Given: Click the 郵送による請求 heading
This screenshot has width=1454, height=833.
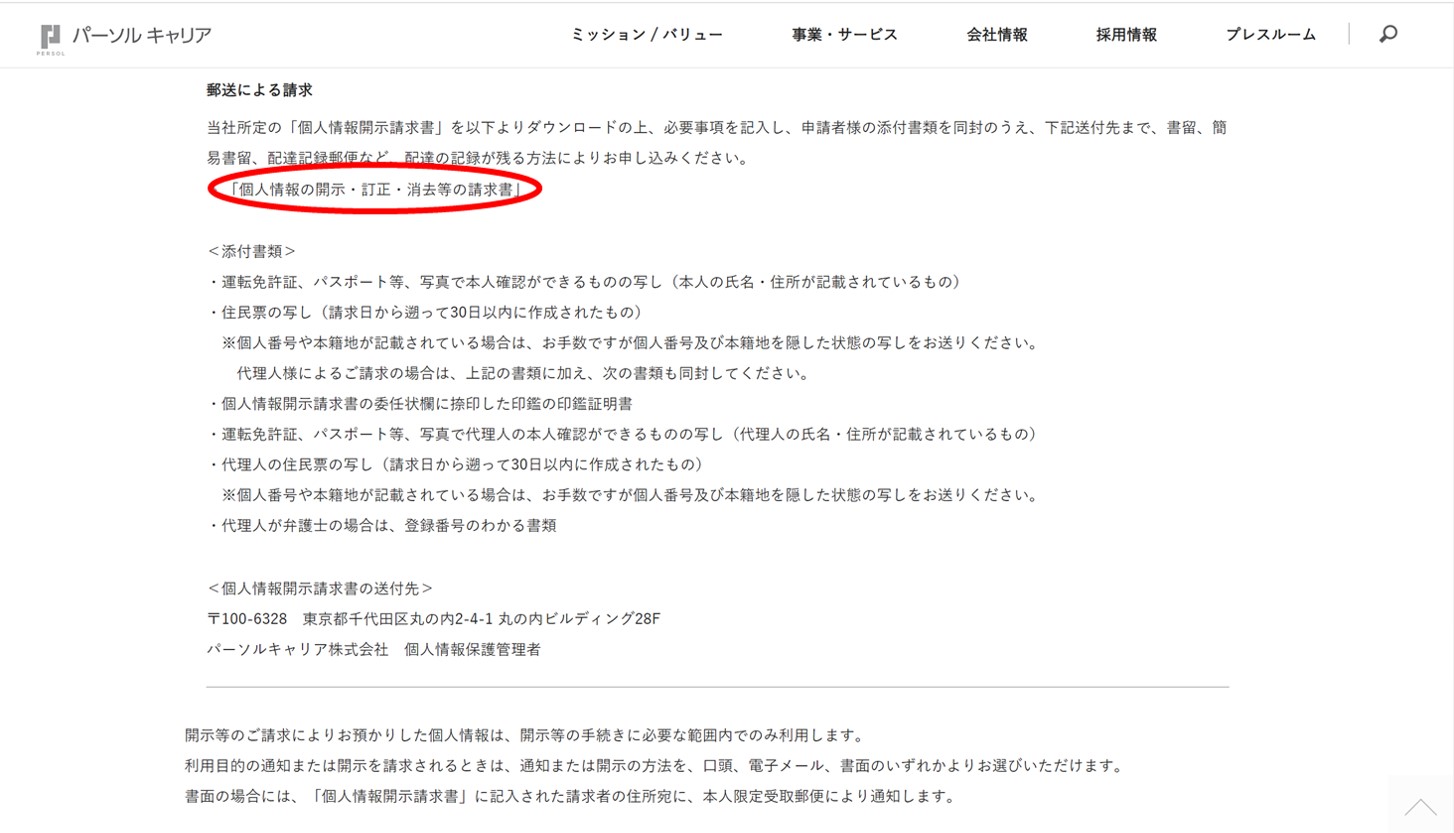Looking at the screenshot, I should [260, 90].
